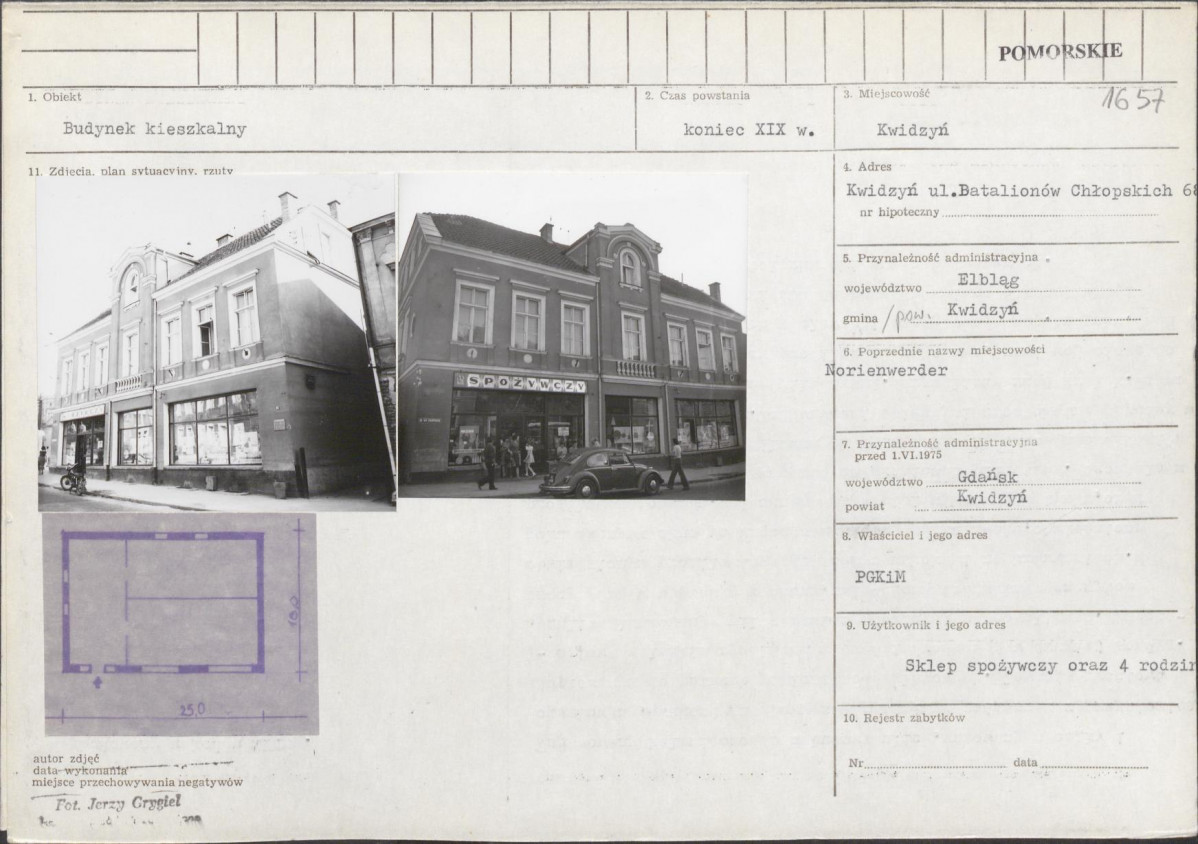Click the Kwidzyń entry under Miejscowość
The width and height of the screenshot is (1198, 844).
point(912,129)
